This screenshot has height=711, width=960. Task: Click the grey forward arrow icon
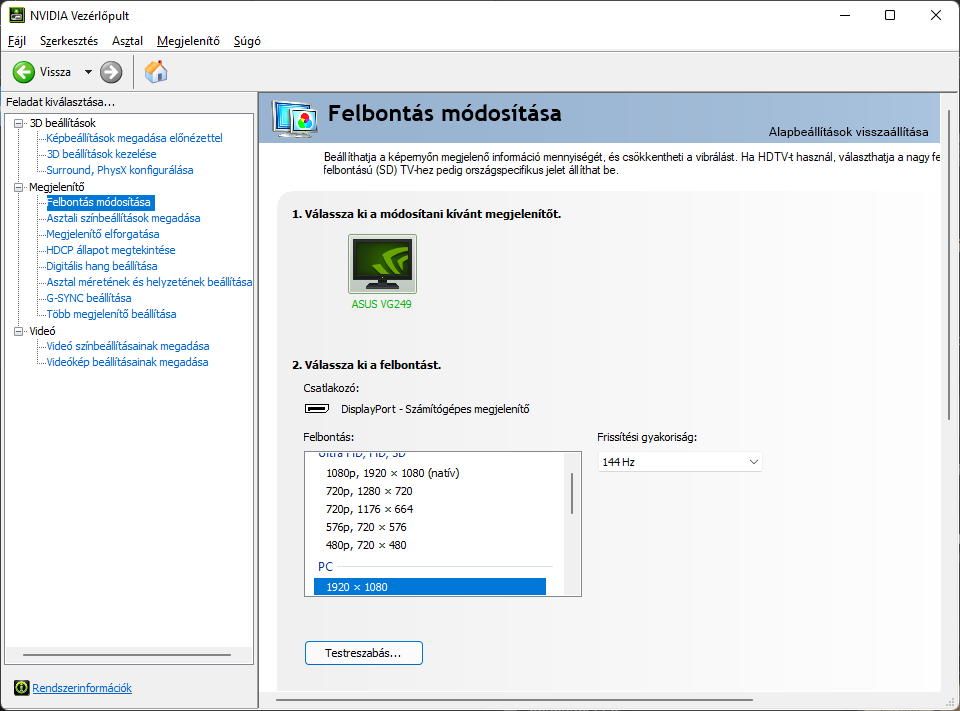coord(111,72)
